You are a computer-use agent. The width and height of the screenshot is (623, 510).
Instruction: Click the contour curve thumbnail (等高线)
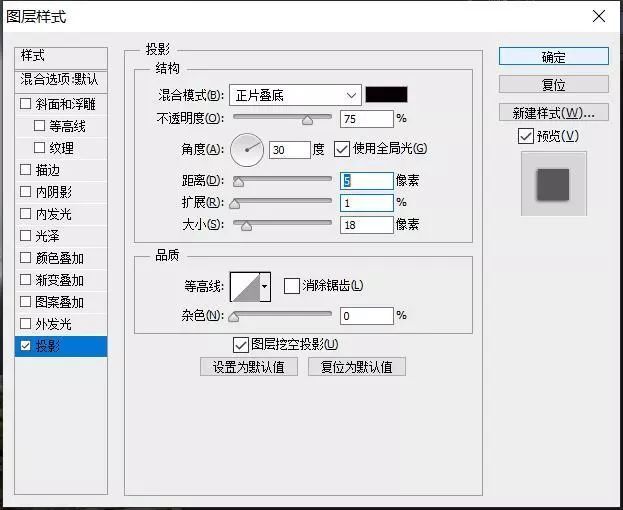(244, 287)
